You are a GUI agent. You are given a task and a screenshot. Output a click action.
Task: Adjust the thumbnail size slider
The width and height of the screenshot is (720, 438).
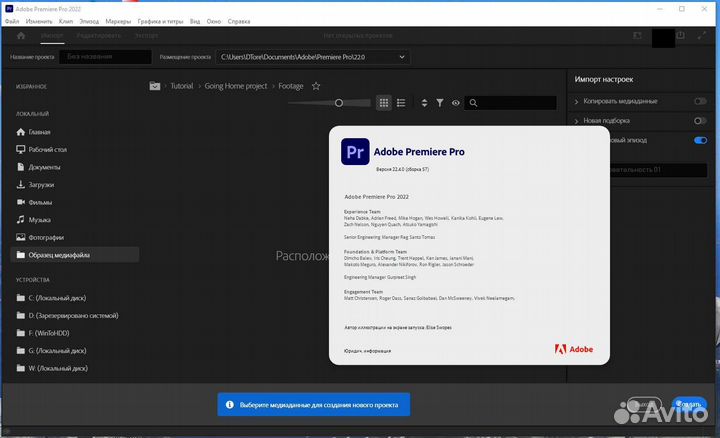pos(339,103)
